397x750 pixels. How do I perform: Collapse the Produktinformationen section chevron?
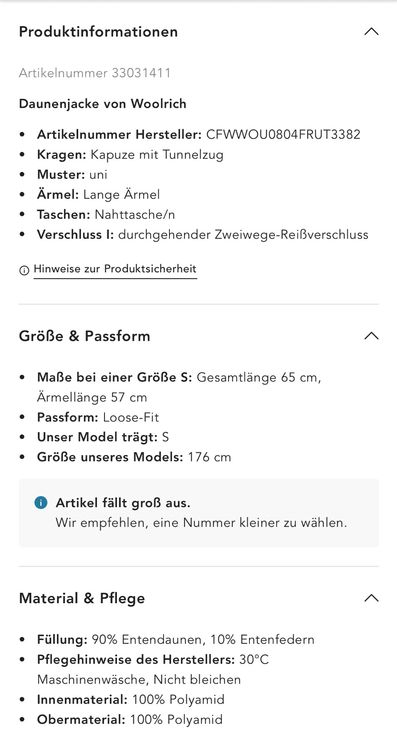point(371,32)
